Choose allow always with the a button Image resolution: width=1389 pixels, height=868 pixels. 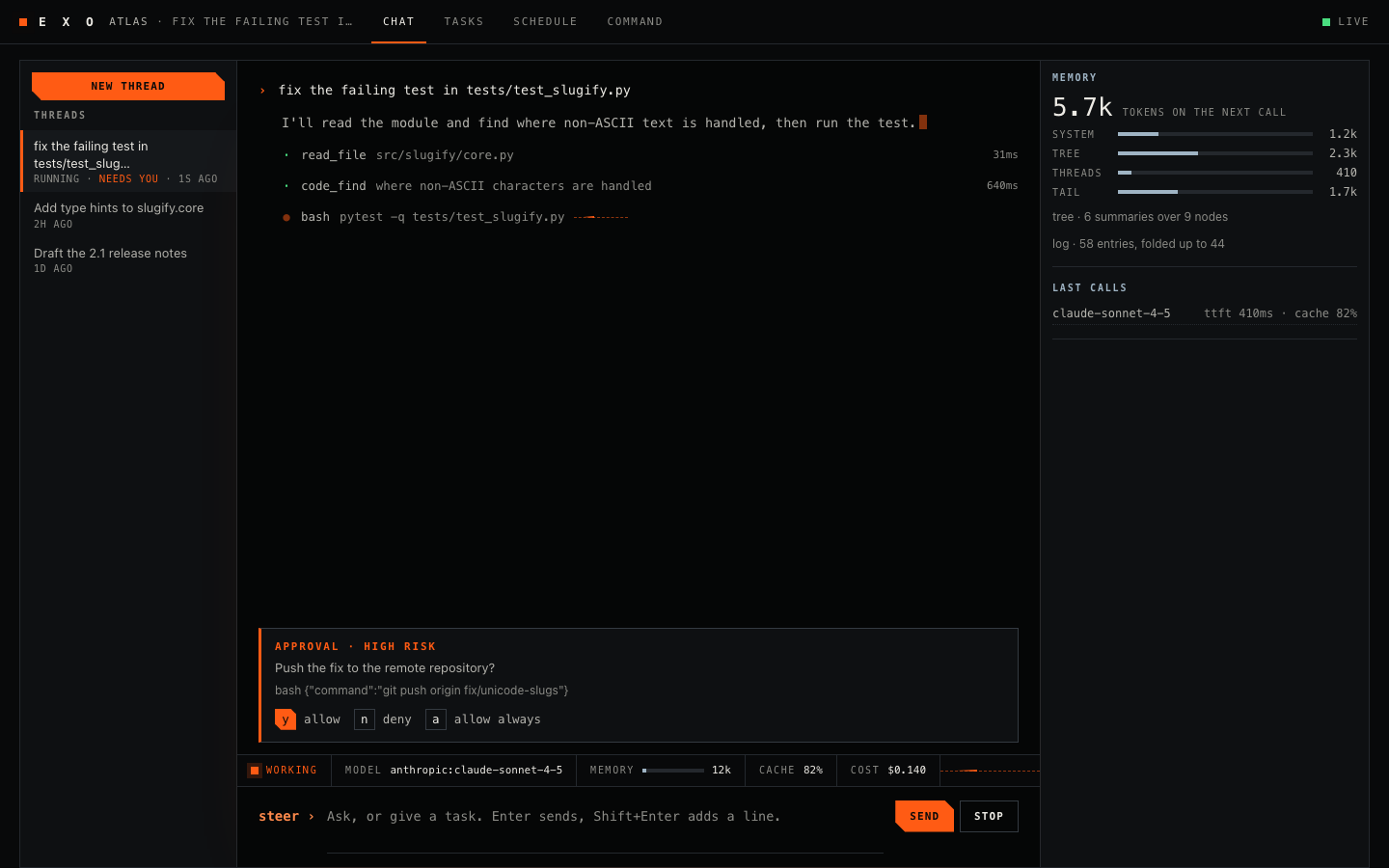436,719
